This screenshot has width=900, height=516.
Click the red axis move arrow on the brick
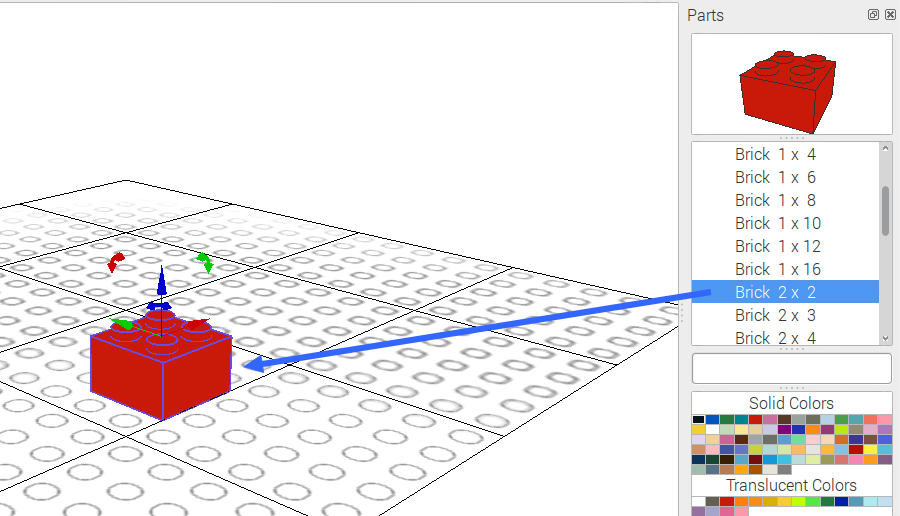[197, 324]
